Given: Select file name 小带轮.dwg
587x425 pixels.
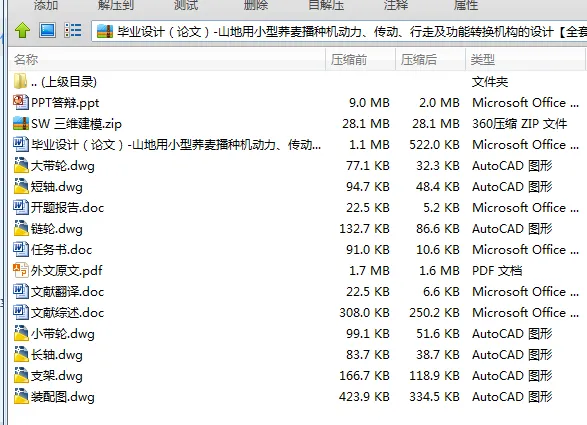Looking at the screenshot, I should [63, 334].
